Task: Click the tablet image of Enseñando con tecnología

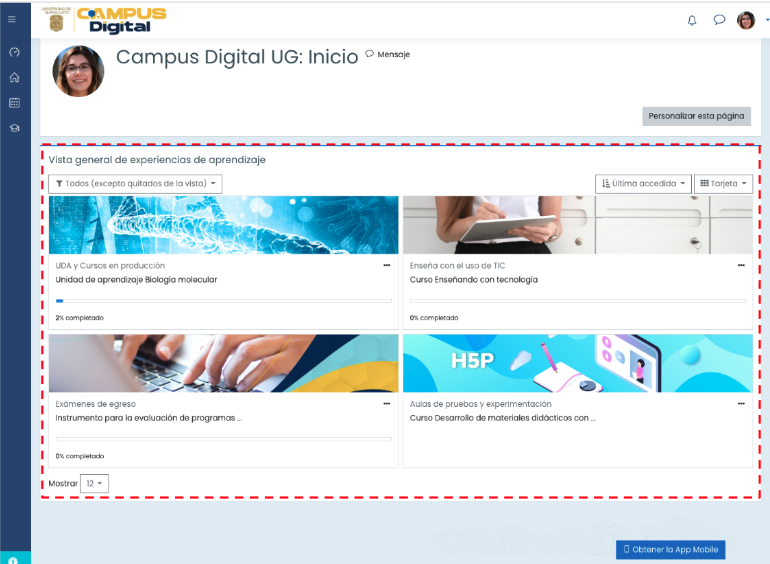Action: pos(578,225)
